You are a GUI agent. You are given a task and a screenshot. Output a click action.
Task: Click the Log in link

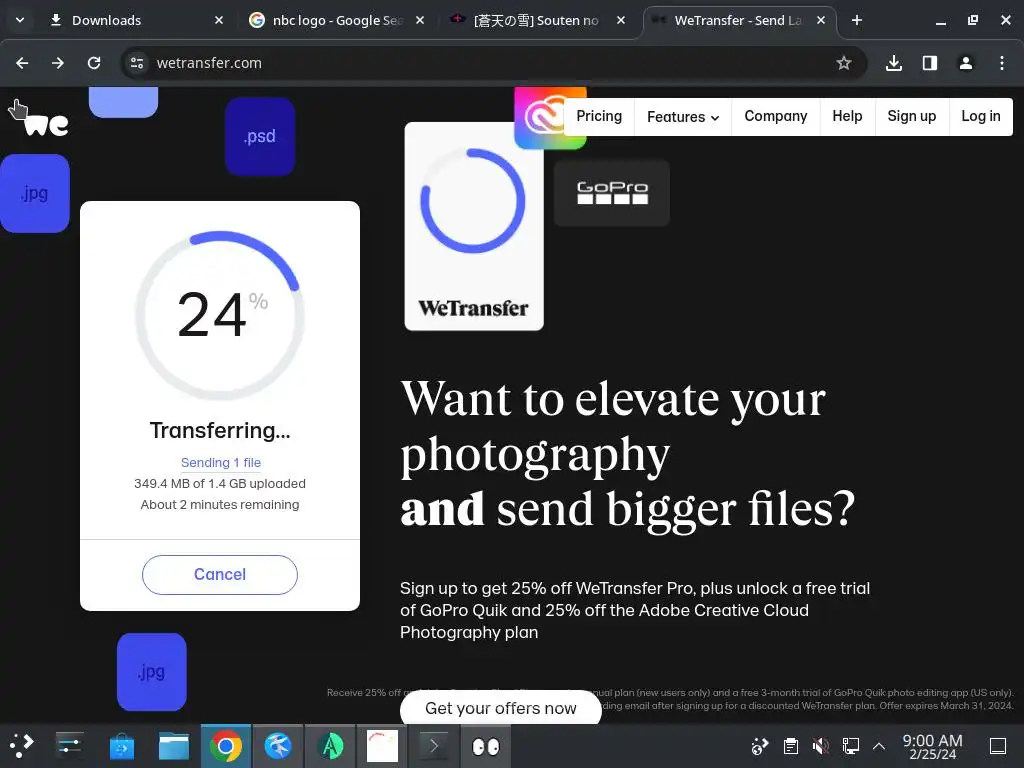981,116
